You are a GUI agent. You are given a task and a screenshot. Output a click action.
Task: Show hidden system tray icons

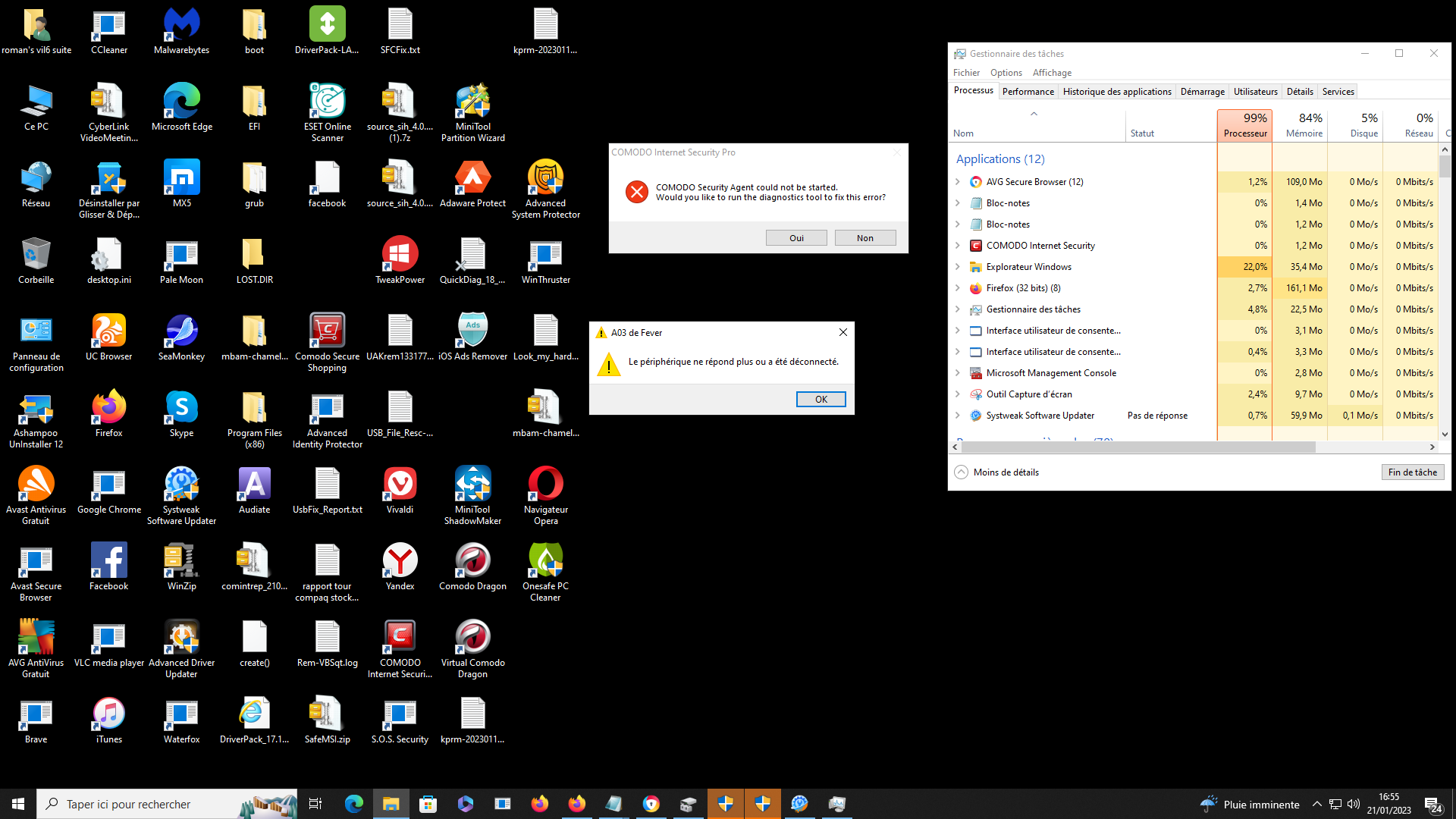pyautogui.click(x=1316, y=804)
